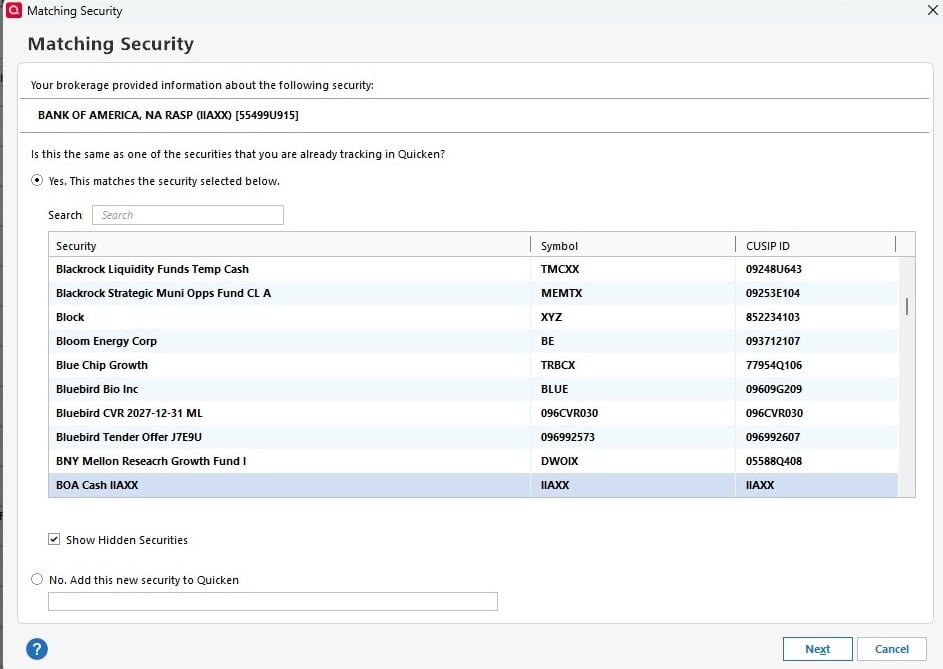The height and width of the screenshot is (669, 943).
Task: Click the CUSIP ID column header
Action: tap(810, 246)
